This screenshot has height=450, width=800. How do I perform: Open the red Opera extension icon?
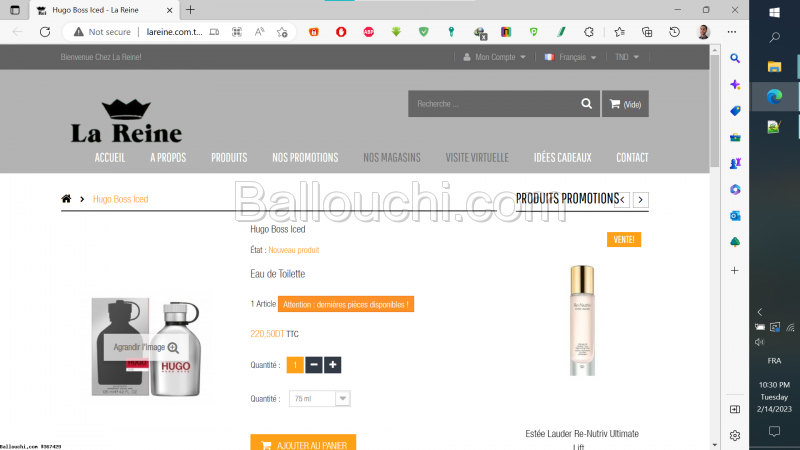341,32
